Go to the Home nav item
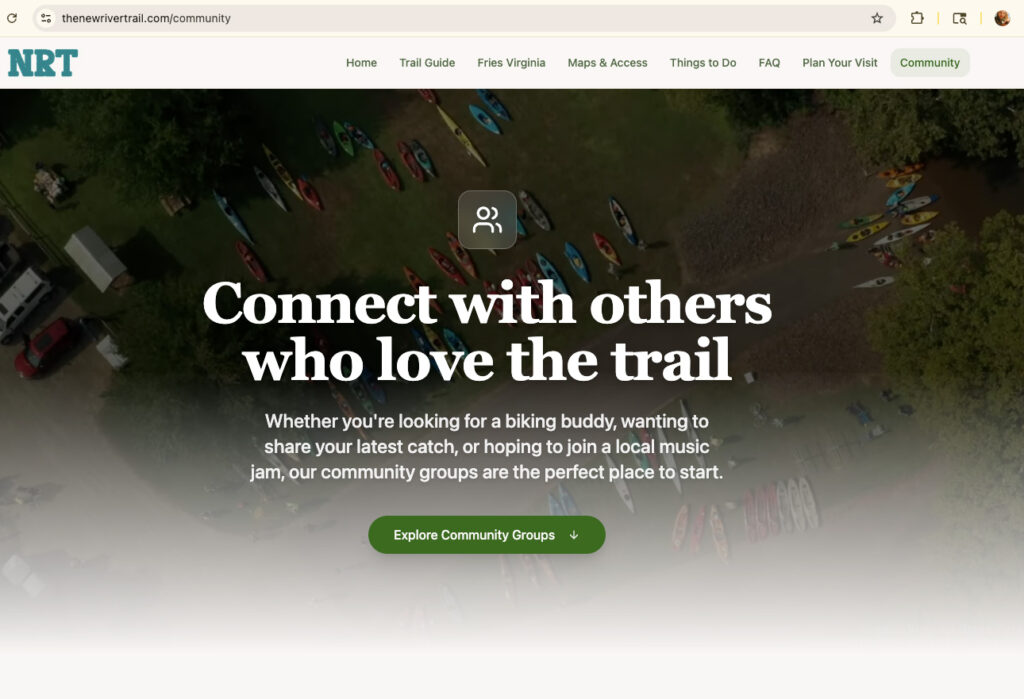Image resolution: width=1024 pixels, height=699 pixels. click(361, 63)
